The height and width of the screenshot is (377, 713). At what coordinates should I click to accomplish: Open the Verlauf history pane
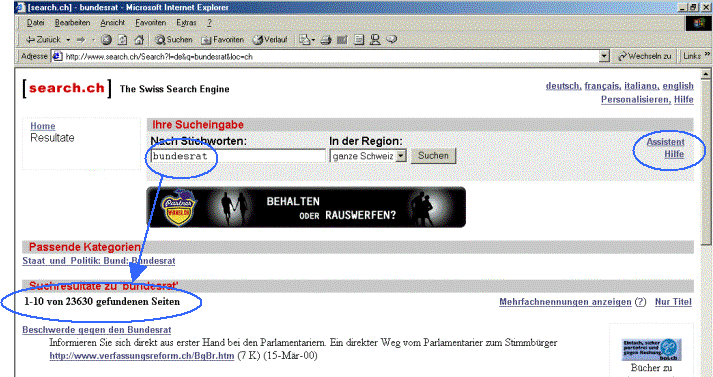[x=270, y=40]
